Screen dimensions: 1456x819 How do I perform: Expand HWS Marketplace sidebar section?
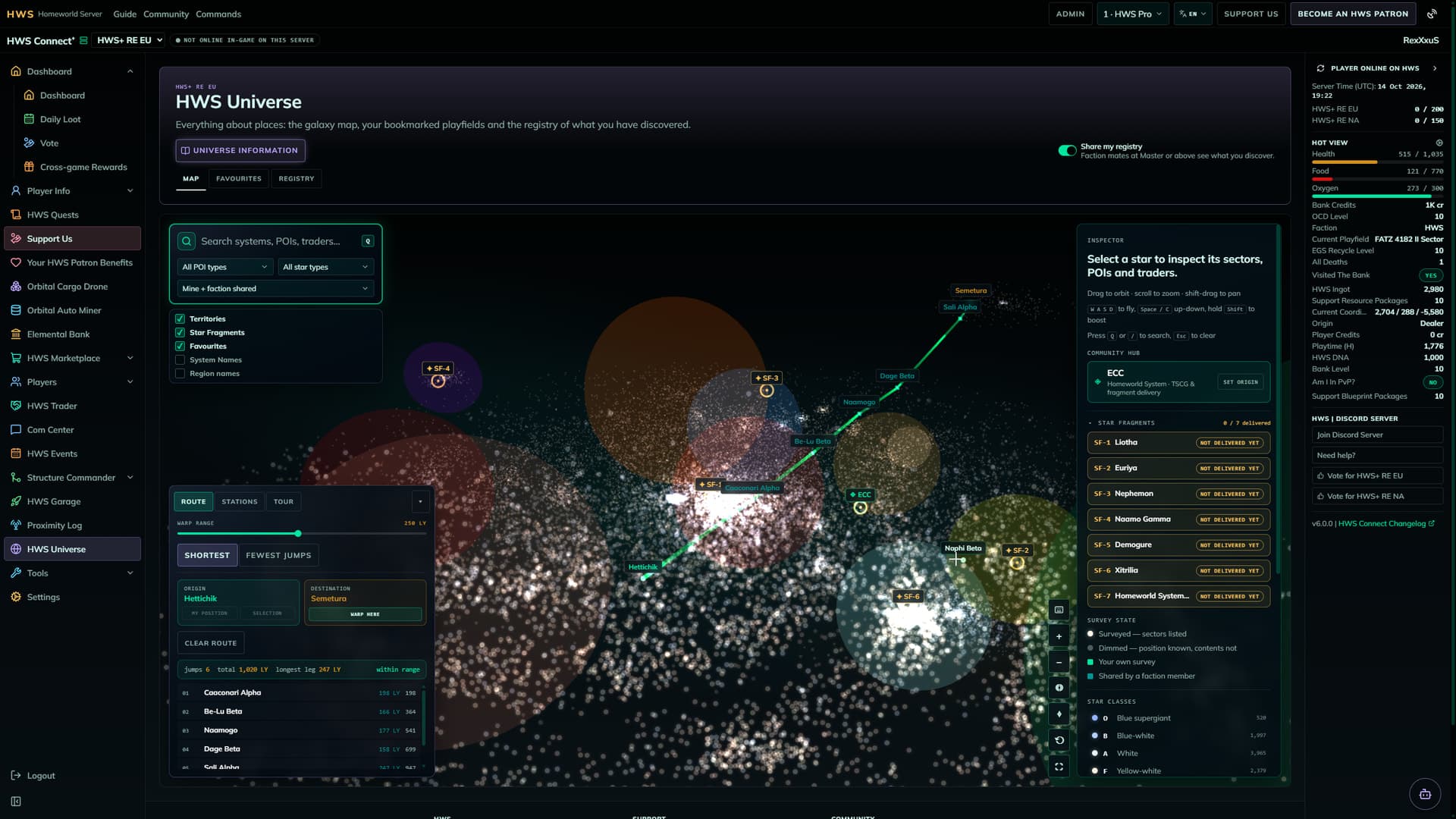(72, 358)
